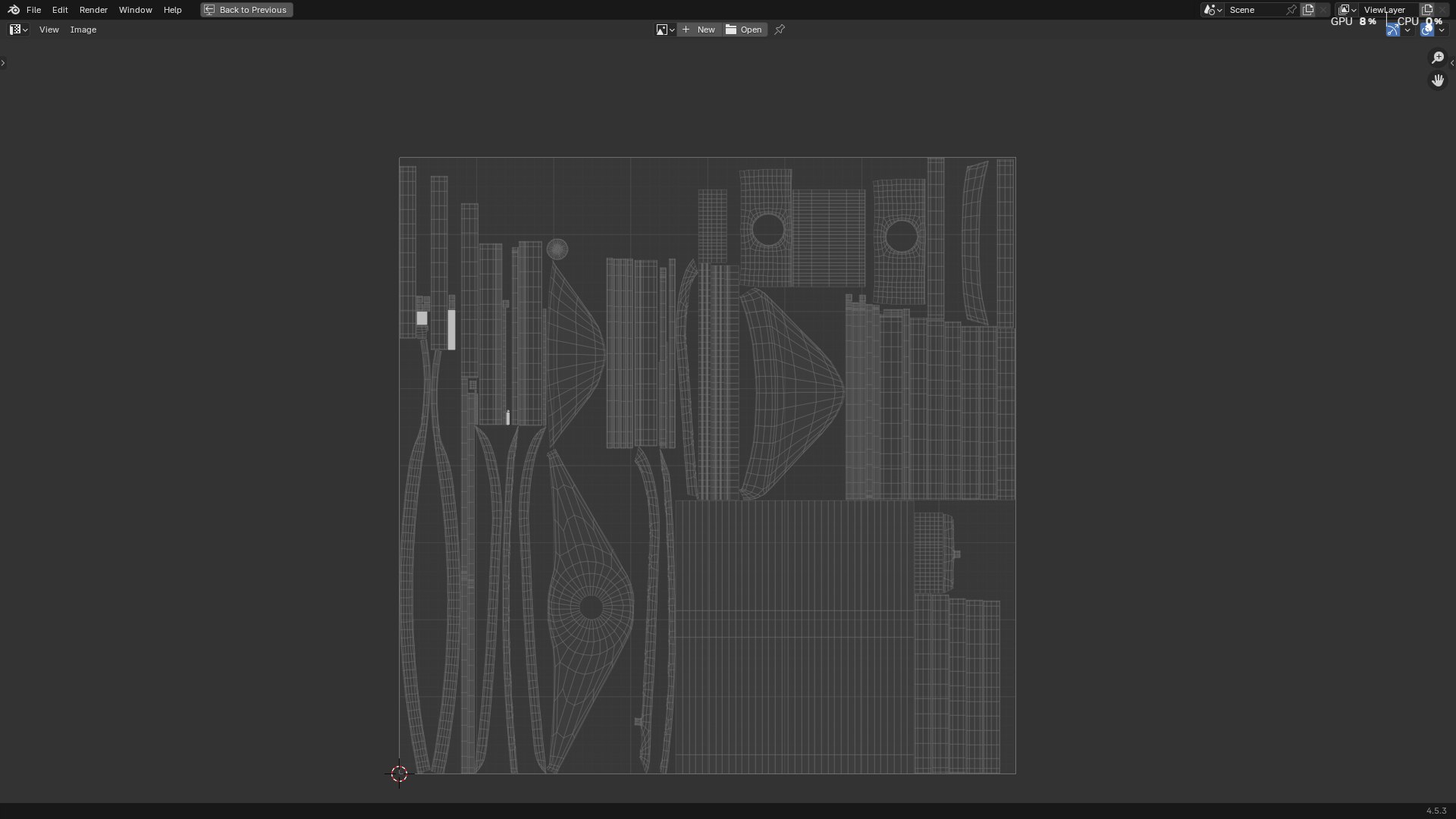Click the add view layer icon
1456x819 pixels.
point(1427,10)
